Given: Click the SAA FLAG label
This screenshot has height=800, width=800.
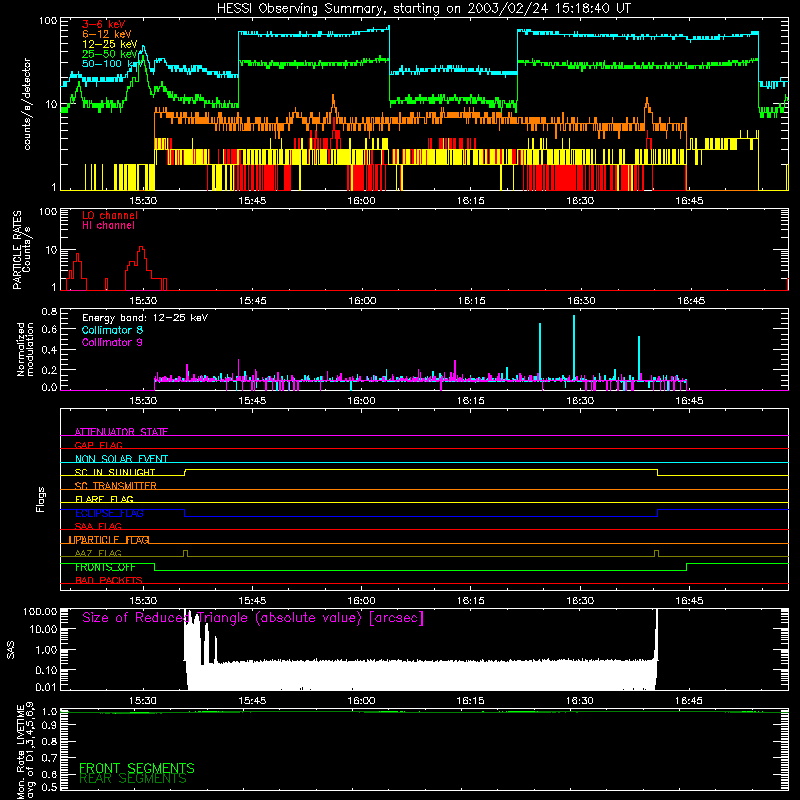Looking at the screenshot, I should pos(98,526).
